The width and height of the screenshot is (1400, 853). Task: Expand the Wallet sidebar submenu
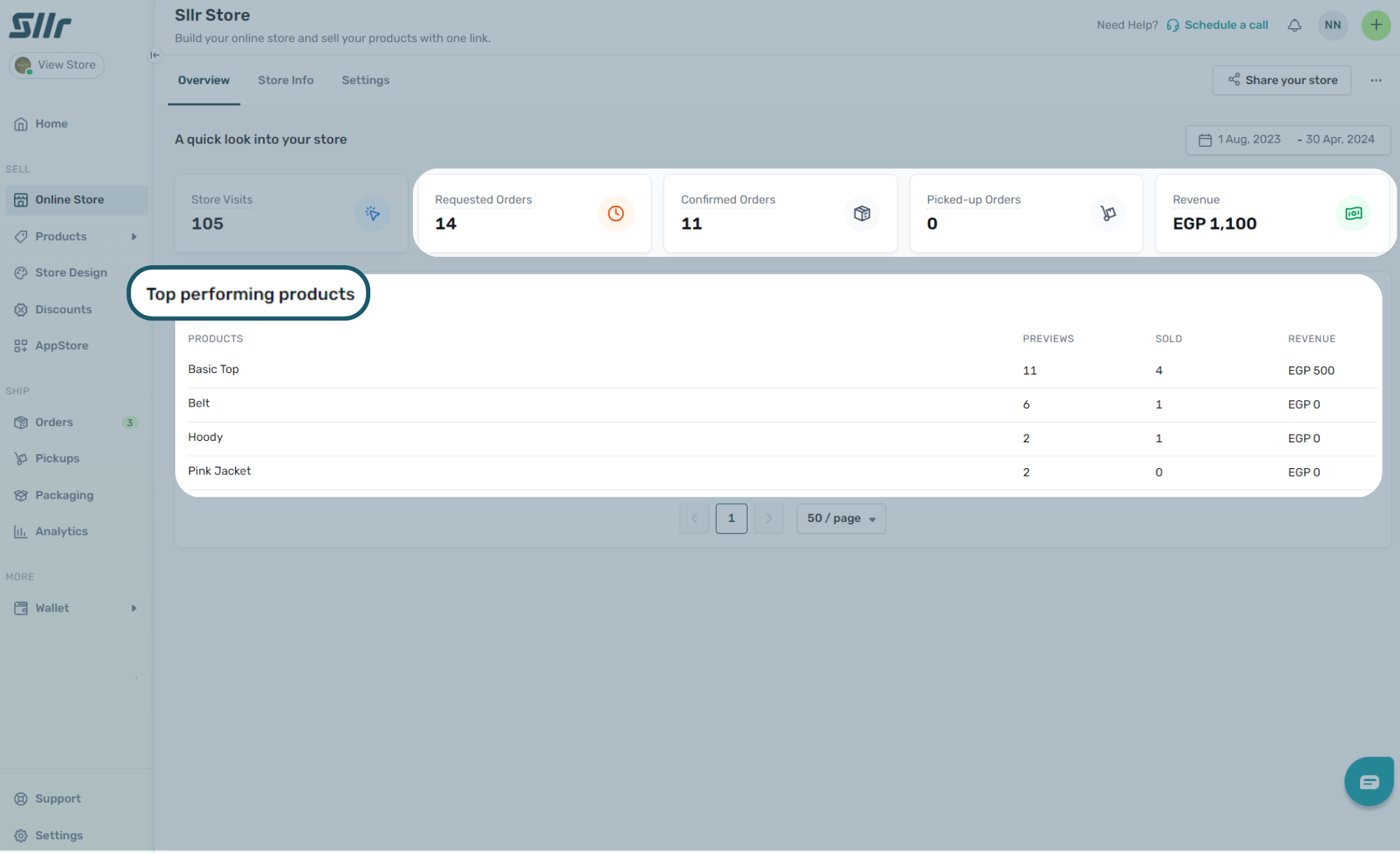[134, 608]
